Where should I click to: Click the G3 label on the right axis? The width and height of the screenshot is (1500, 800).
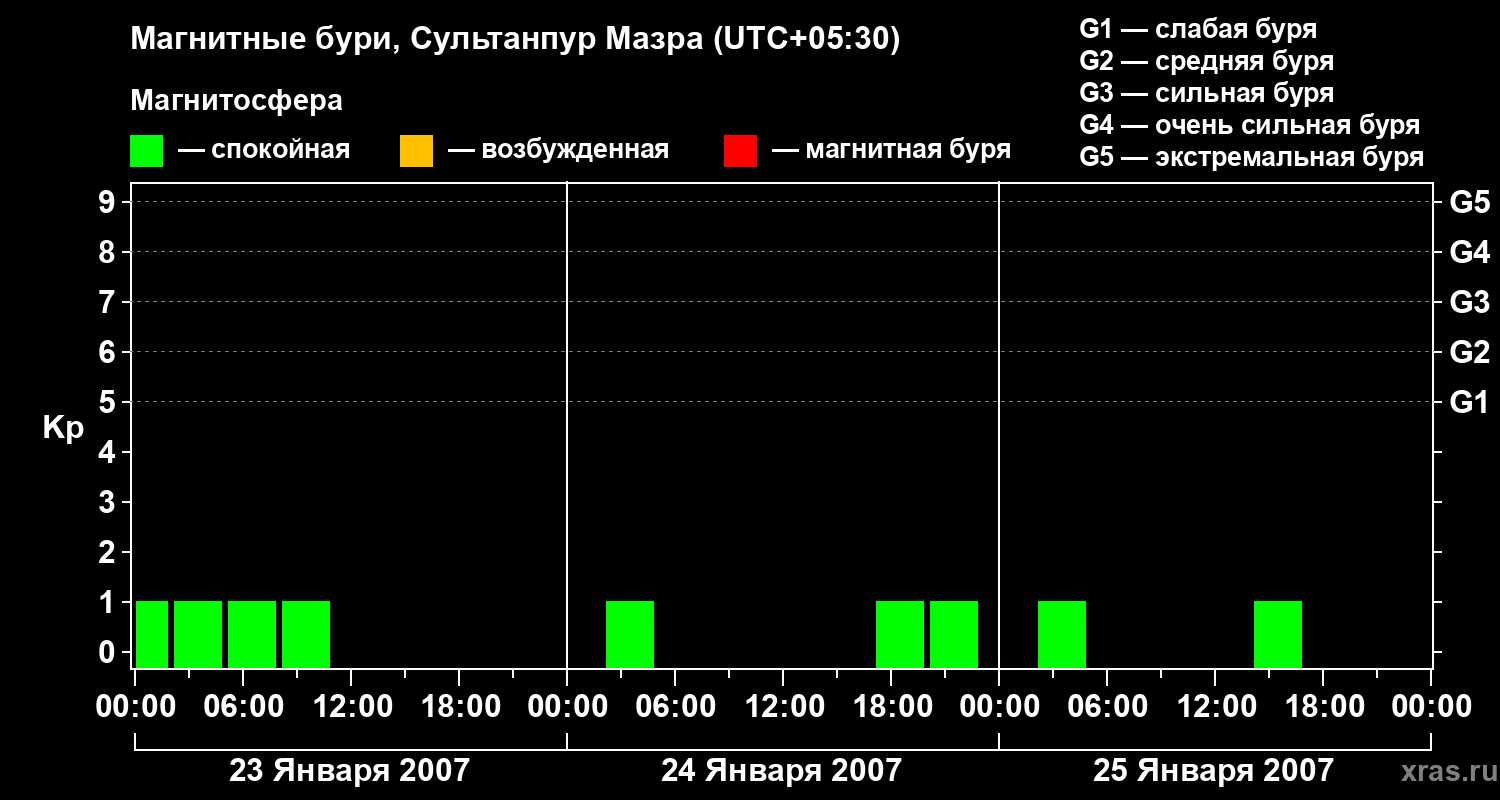click(1469, 302)
